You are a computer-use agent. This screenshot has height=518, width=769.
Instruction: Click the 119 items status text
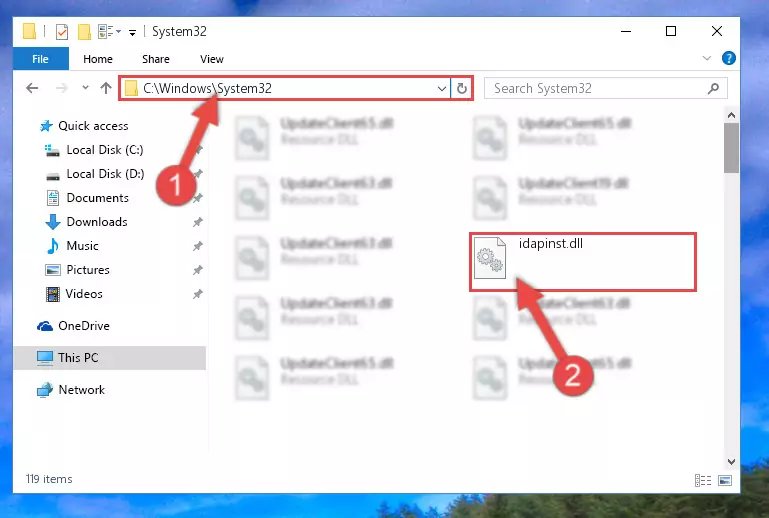pyautogui.click(x=49, y=479)
